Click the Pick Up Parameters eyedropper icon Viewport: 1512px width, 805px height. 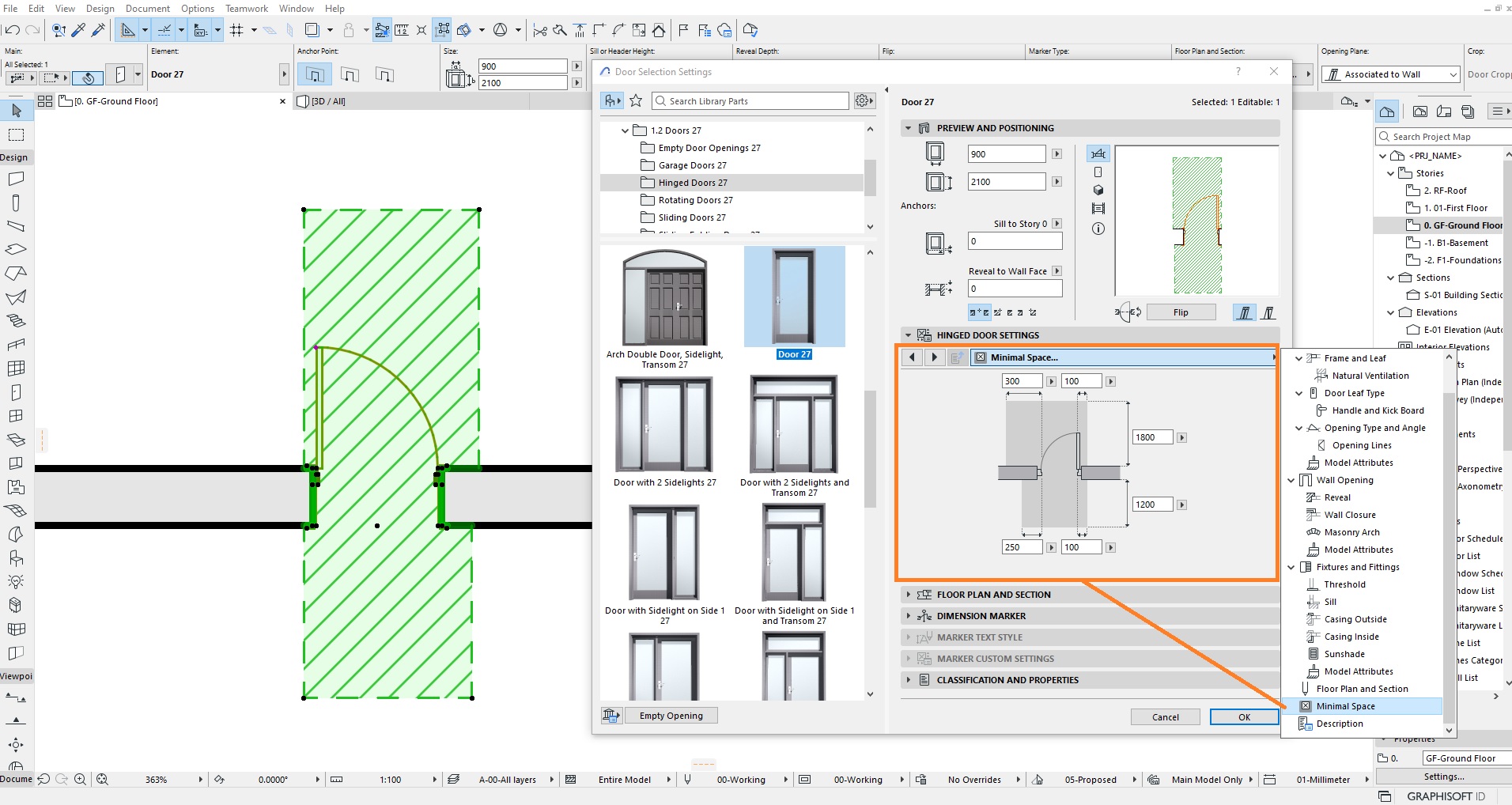coord(78,30)
